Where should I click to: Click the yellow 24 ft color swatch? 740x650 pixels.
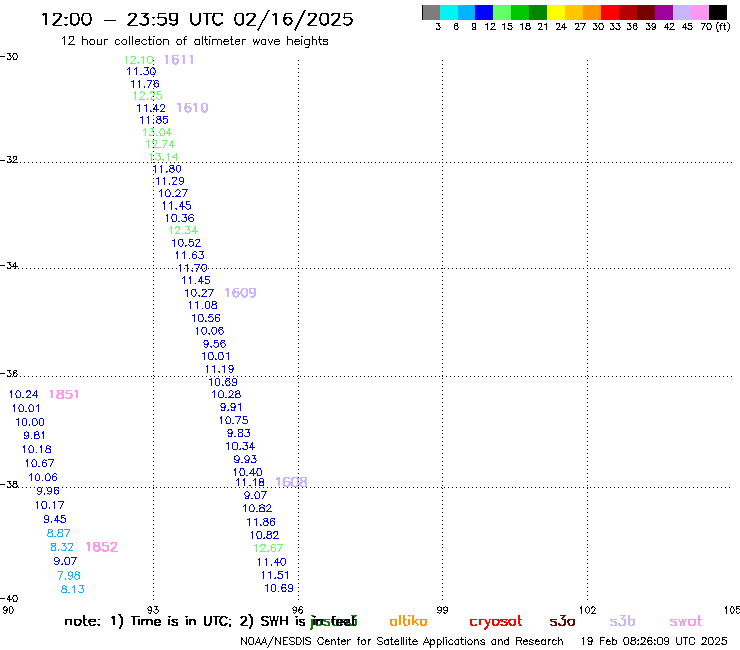click(556, 13)
